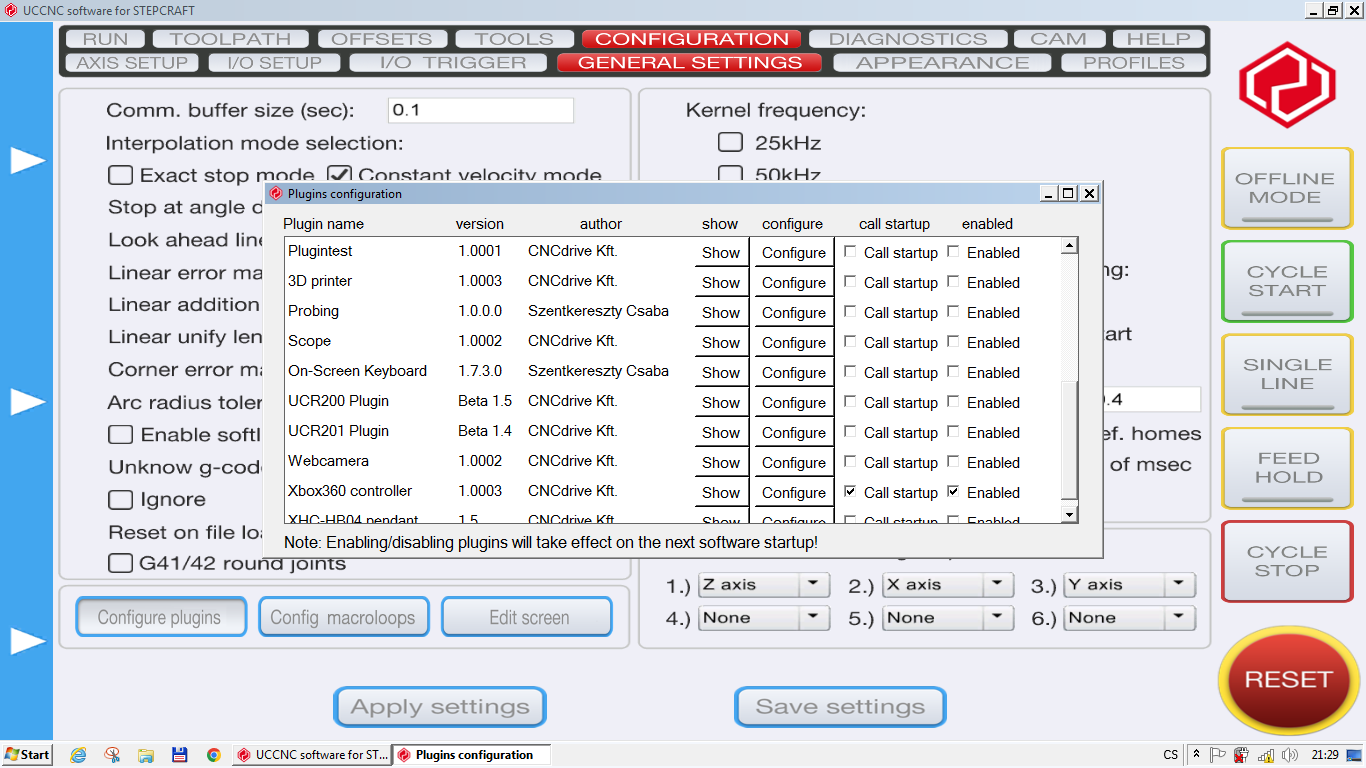Viewport: 1366px width, 768px height.
Task: Open the I/O SETUP tab
Action: coord(274,62)
